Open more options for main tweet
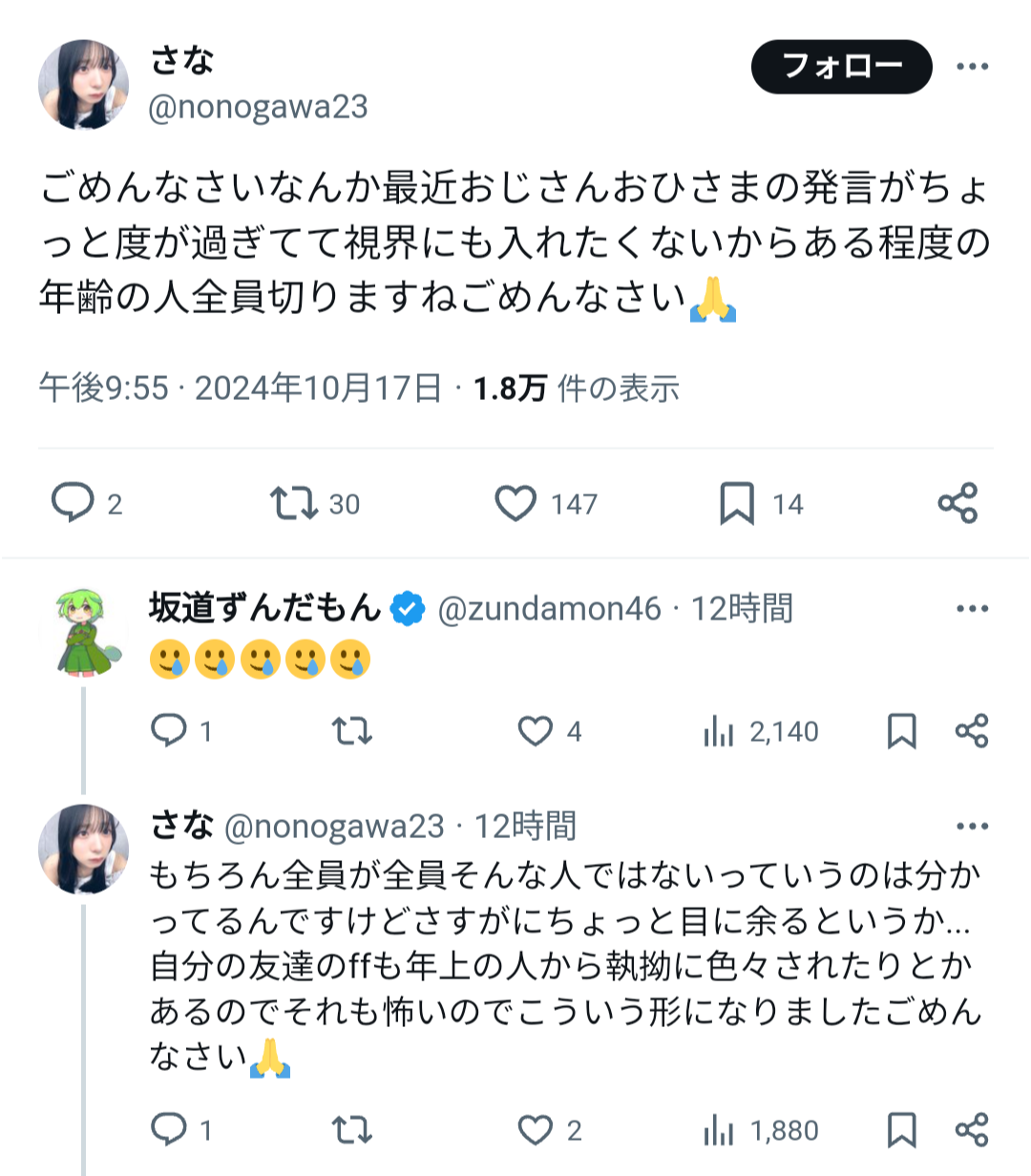Screen dimensions: 1031x1176 (x=972, y=67)
